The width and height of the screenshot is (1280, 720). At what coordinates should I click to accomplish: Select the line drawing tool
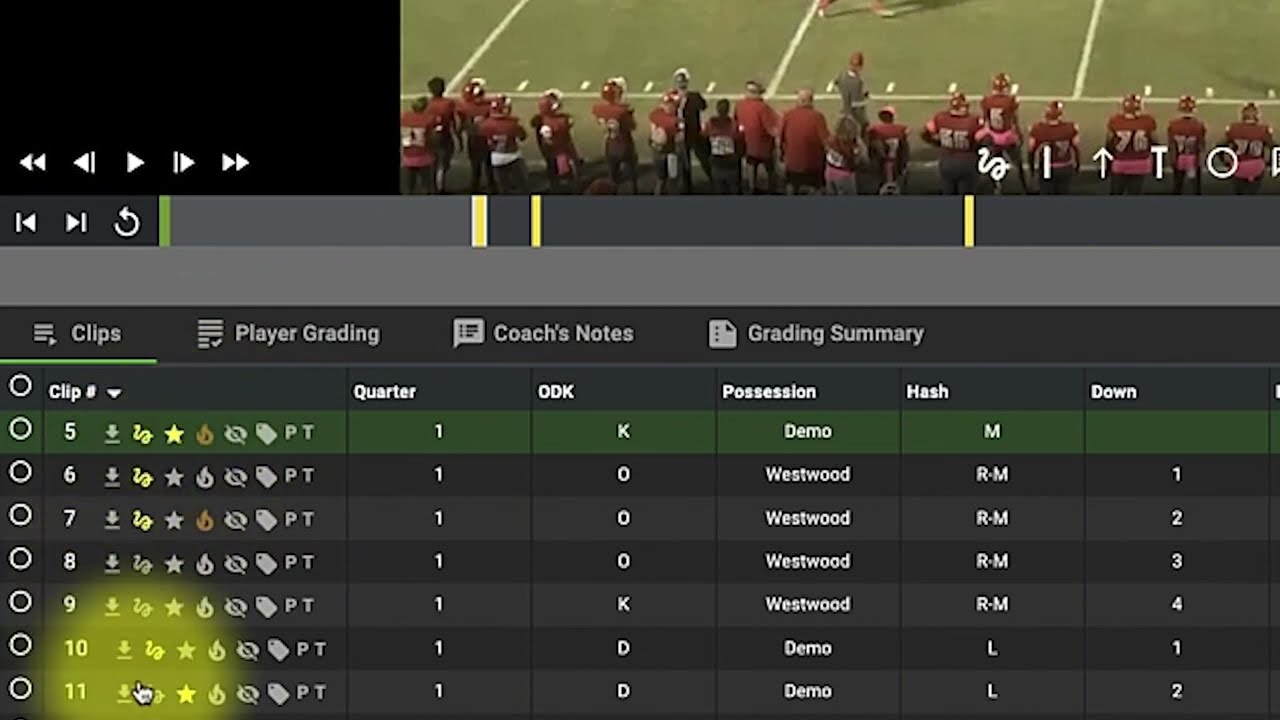click(1046, 163)
